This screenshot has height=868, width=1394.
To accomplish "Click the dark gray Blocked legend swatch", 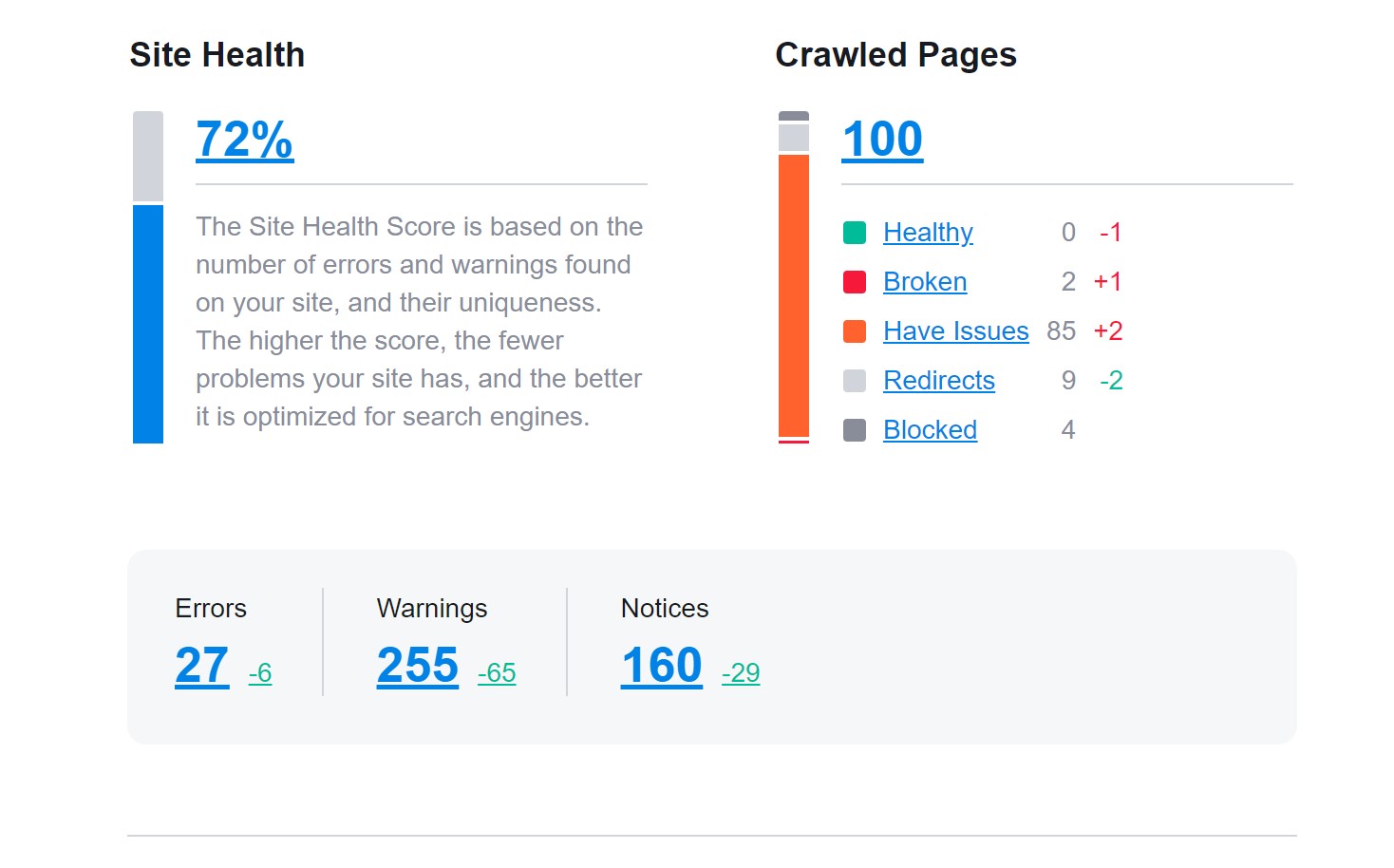I will tap(855, 430).
